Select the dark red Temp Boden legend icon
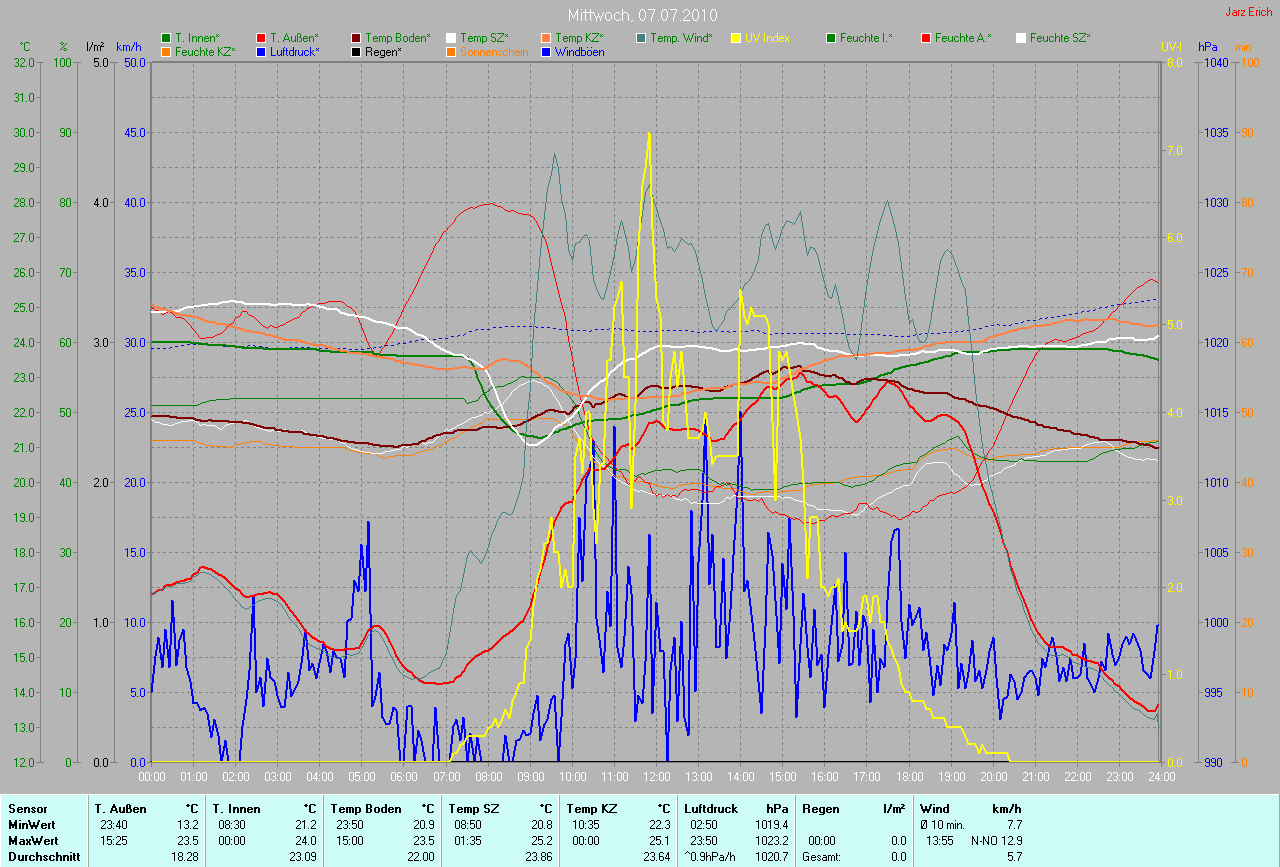 click(357, 38)
